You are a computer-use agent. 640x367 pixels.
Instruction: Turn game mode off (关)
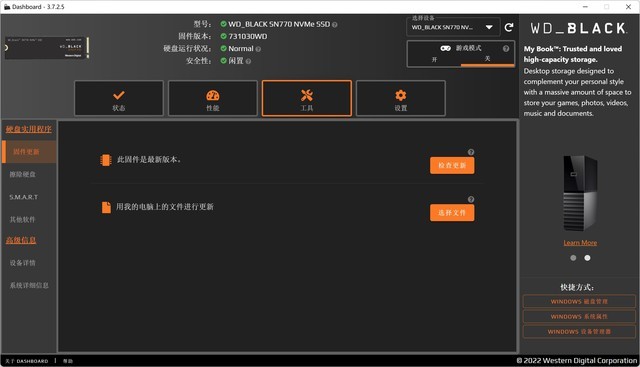pos(487,59)
